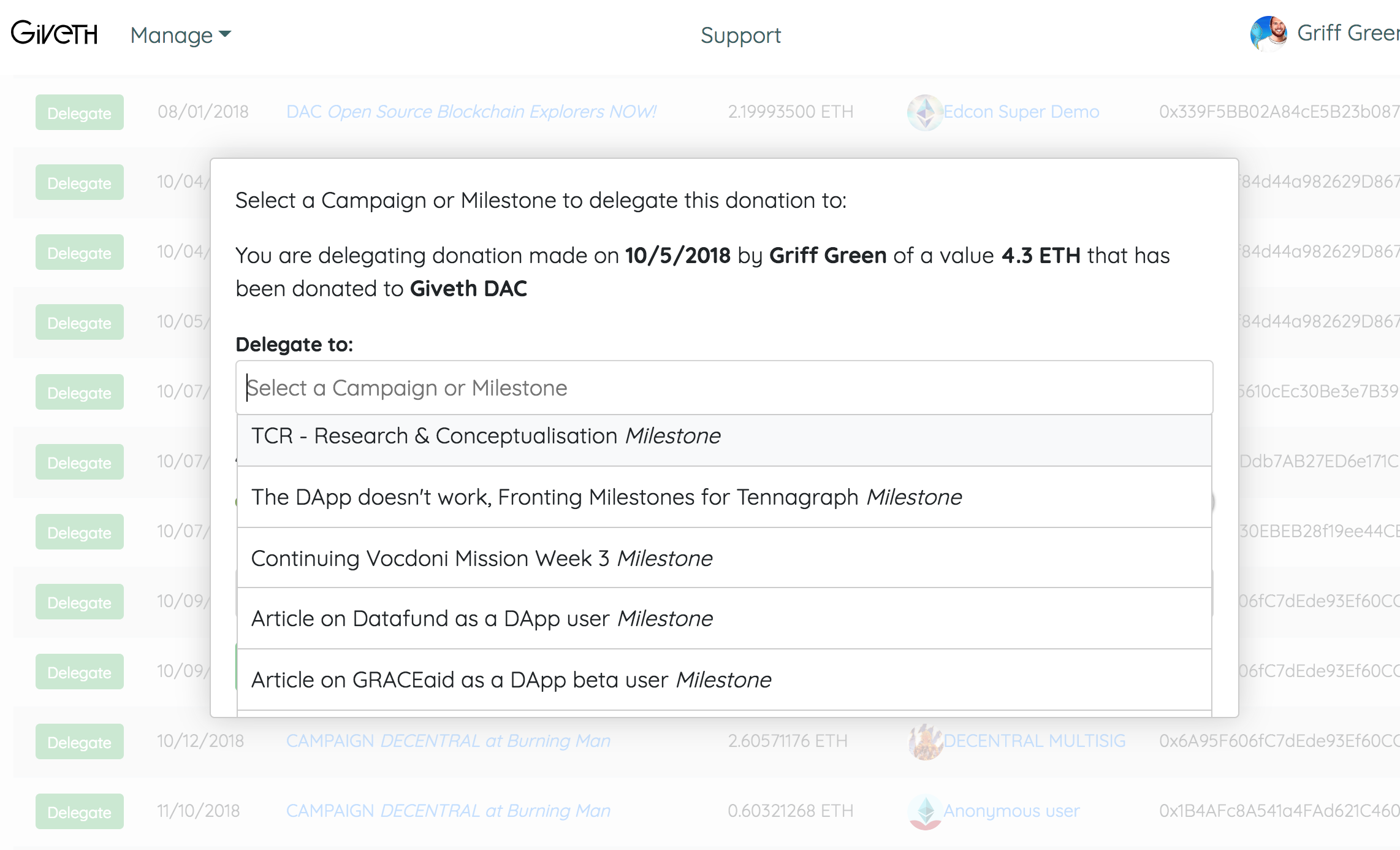Click Delegate button for 10/12/2018 donation

(x=80, y=741)
